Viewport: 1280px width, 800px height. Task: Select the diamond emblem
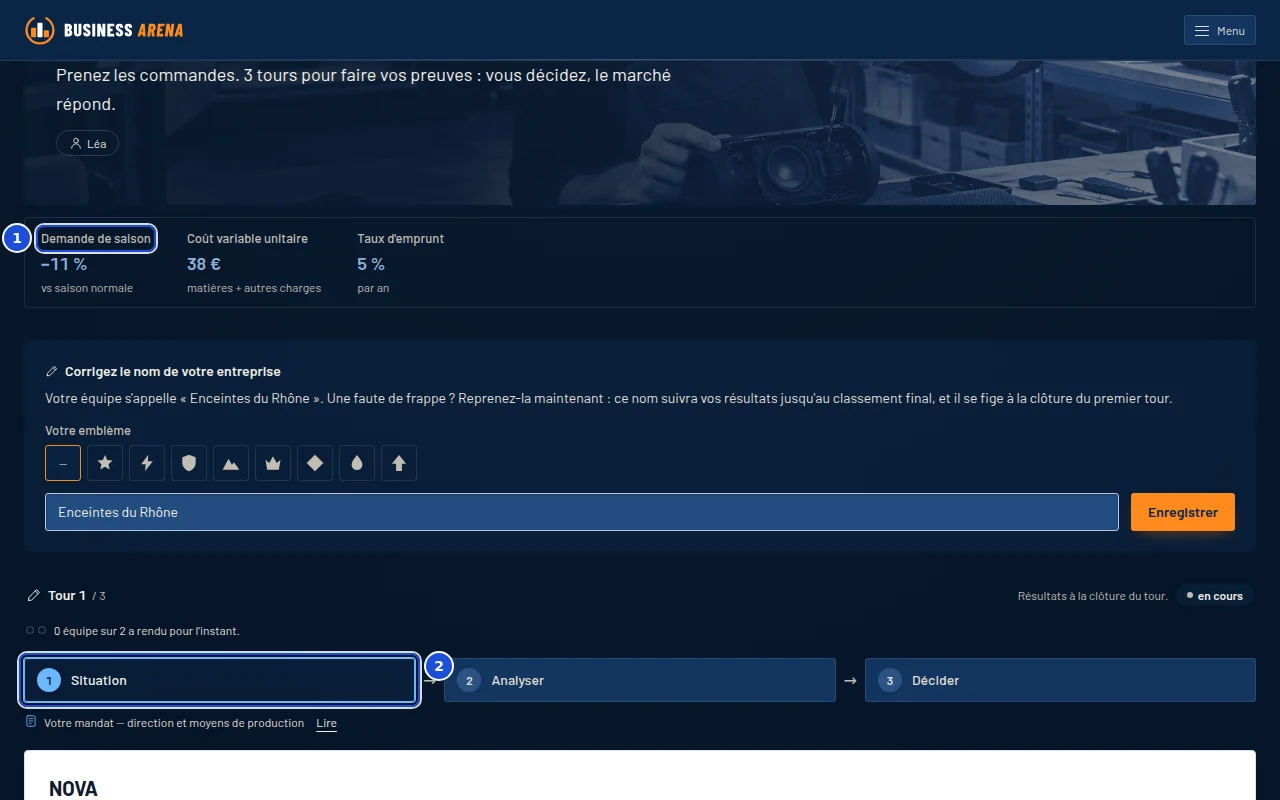315,463
